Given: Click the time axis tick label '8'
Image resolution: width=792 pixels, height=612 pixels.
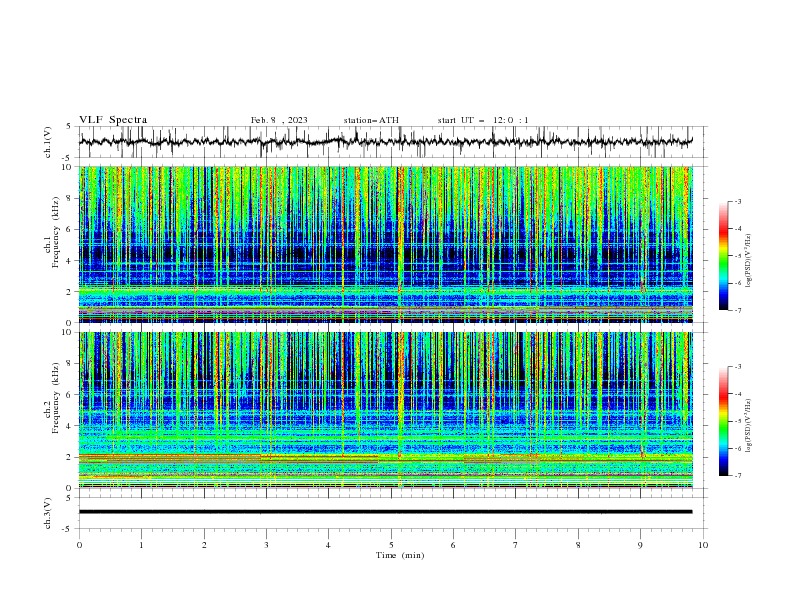Looking at the screenshot, I should (x=578, y=545).
